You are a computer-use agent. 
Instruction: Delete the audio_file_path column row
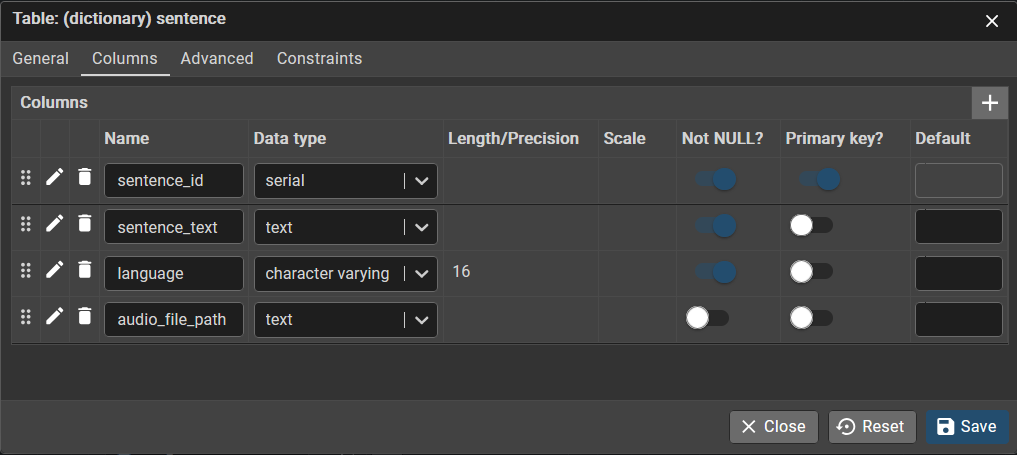pos(84,316)
